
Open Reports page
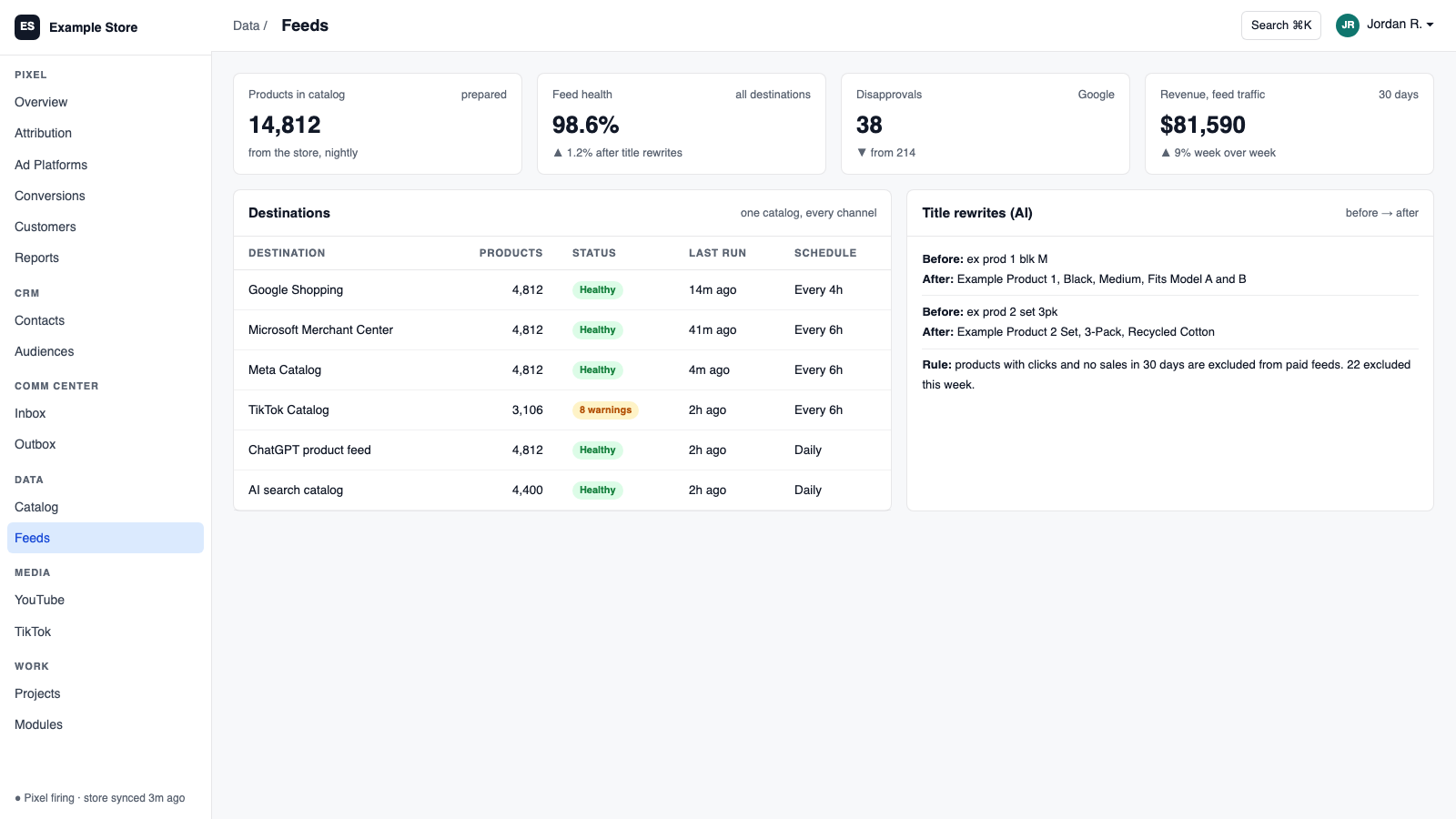pyautogui.click(x=106, y=258)
